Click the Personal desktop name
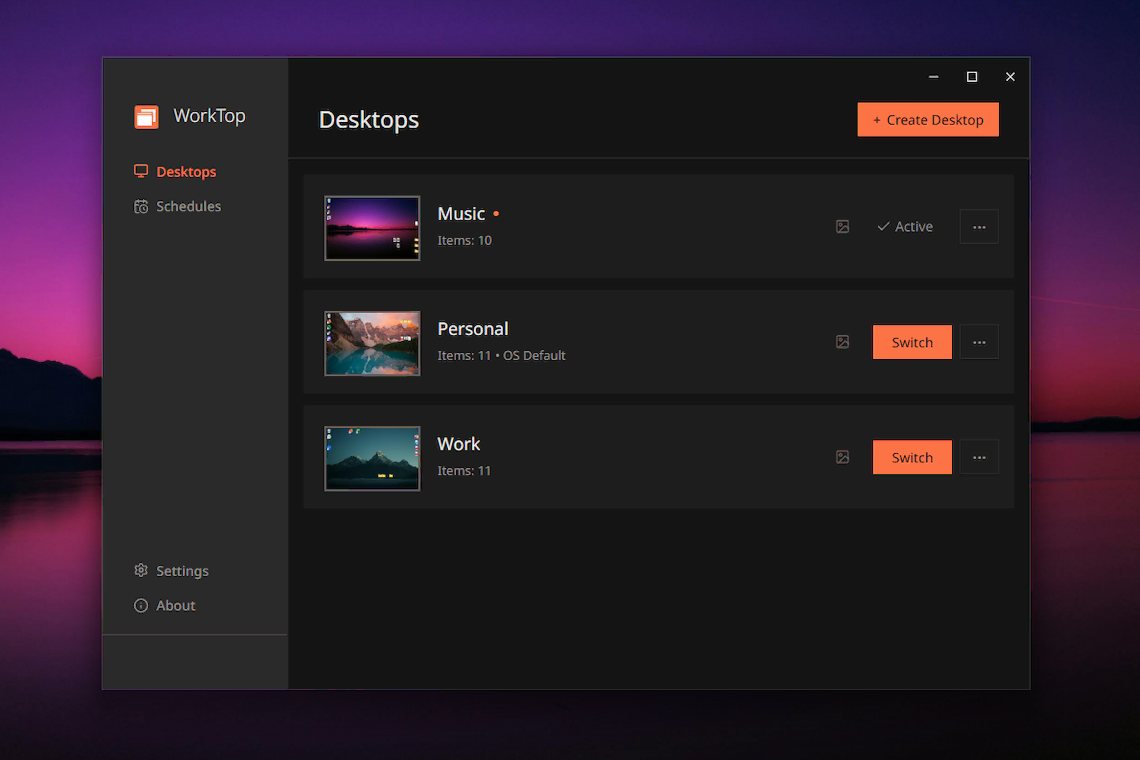The height and width of the screenshot is (760, 1140). pyautogui.click(x=473, y=329)
